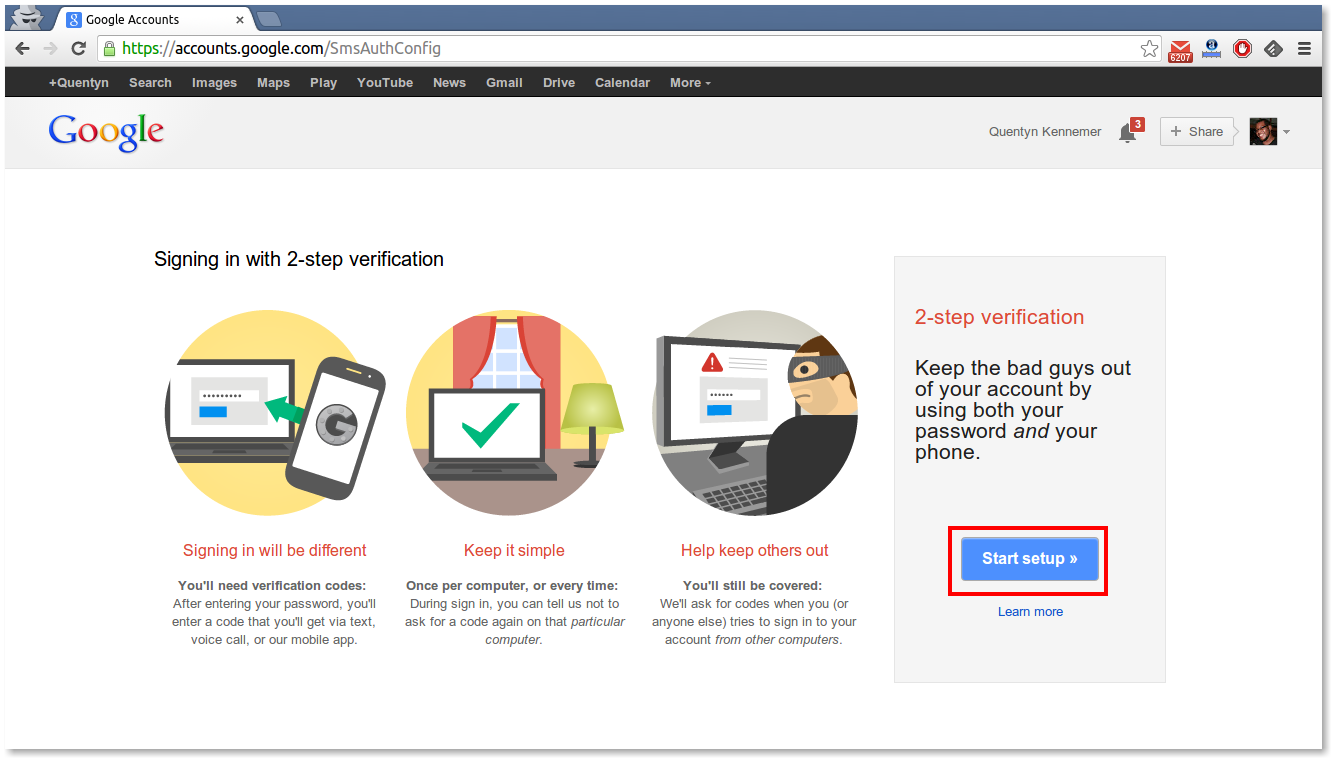Click 'Signing in with 2-step verification' title
Screen dimensions: 1331x758
tap(299, 259)
